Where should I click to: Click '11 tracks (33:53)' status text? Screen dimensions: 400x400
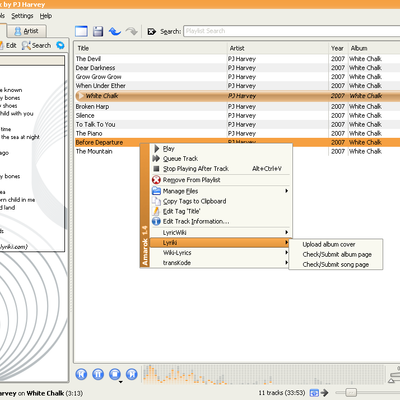(x=282, y=393)
